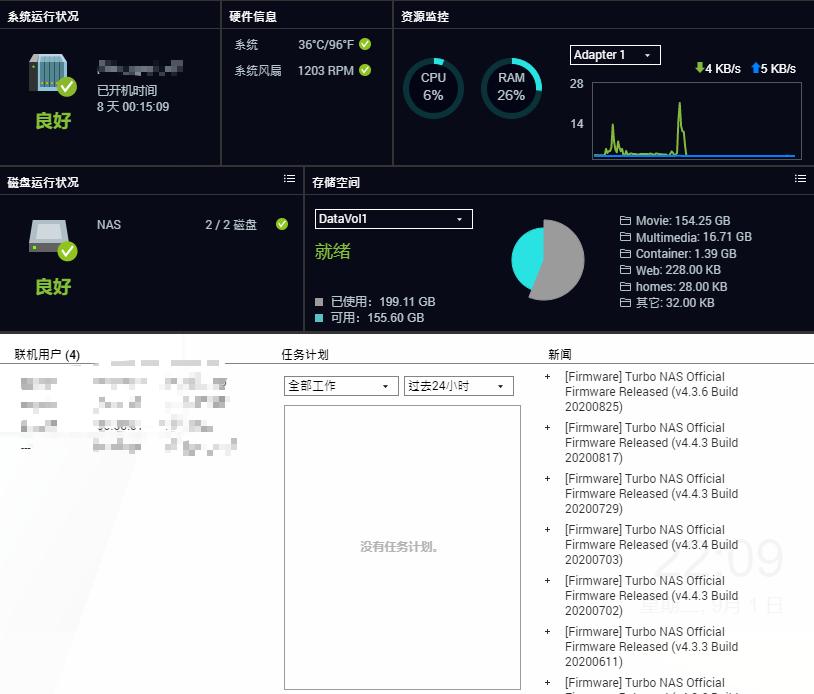Click the 2/2 disk status check
The width and height of the screenshot is (814, 694).
(282, 224)
